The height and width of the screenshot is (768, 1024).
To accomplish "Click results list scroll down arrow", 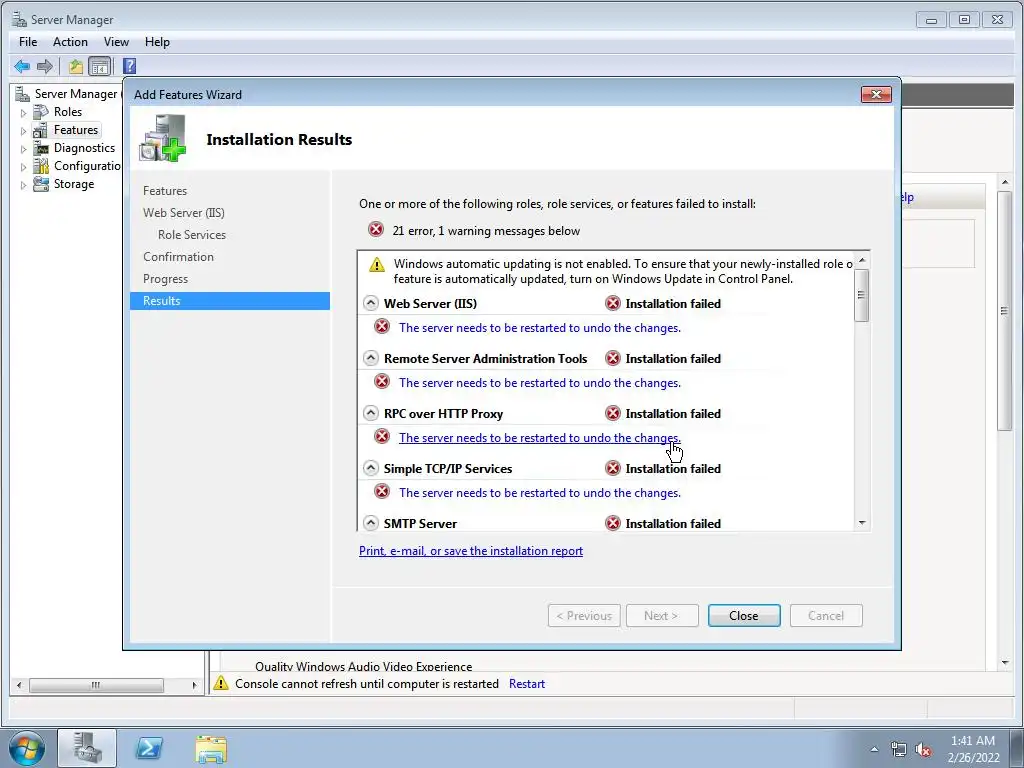I will point(862,522).
